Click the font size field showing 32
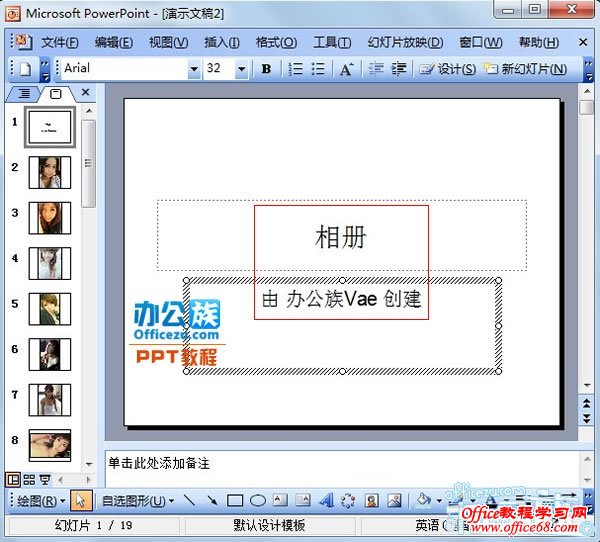600x542 pixels. [219, 69]
